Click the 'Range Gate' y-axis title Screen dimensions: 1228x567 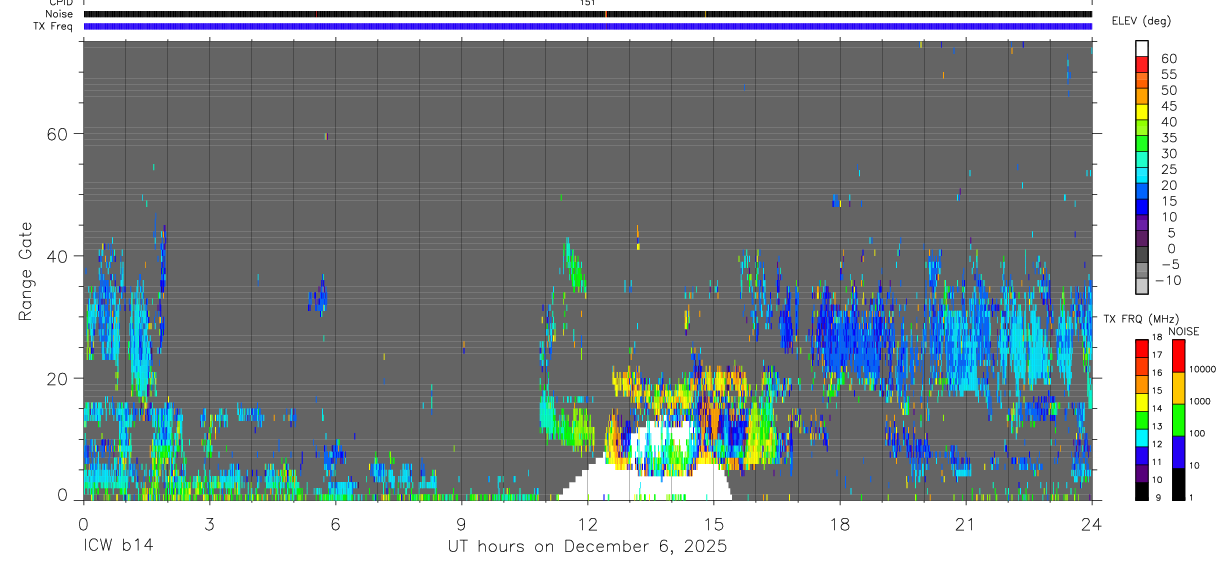[26, 271]
